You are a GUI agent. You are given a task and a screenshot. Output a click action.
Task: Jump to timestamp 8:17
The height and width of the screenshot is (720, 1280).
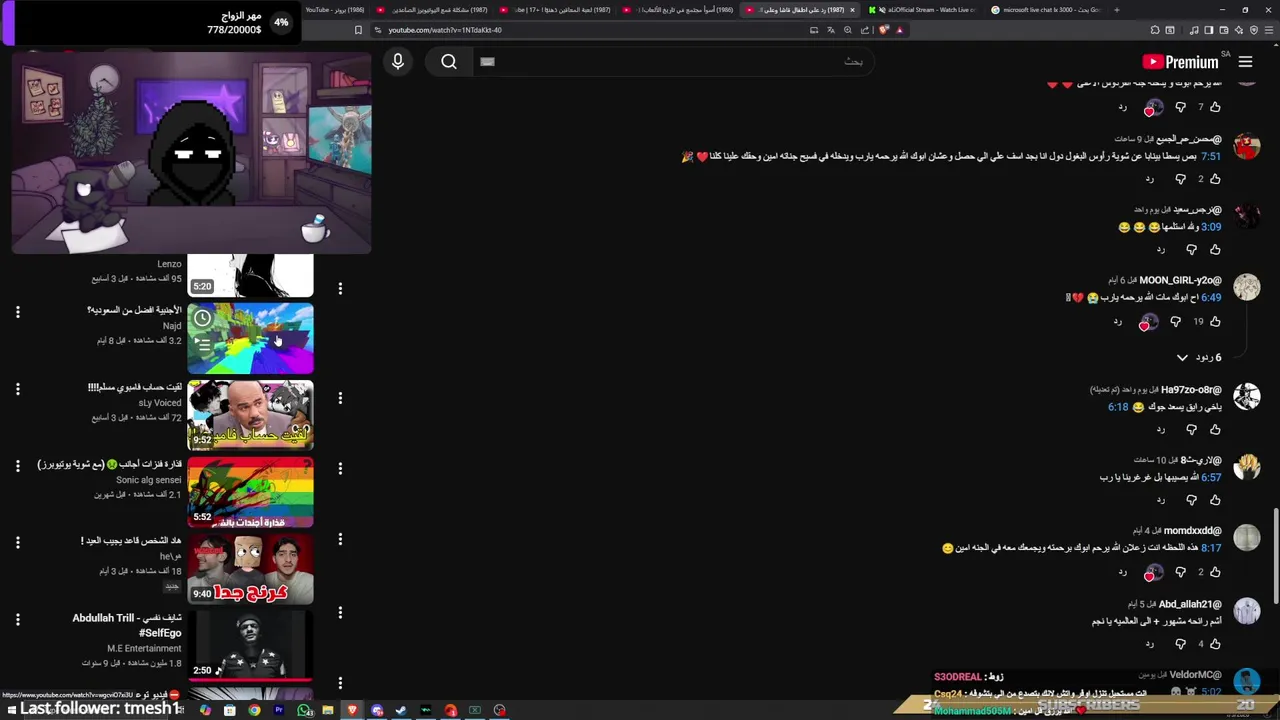[x=1211, y=548]
